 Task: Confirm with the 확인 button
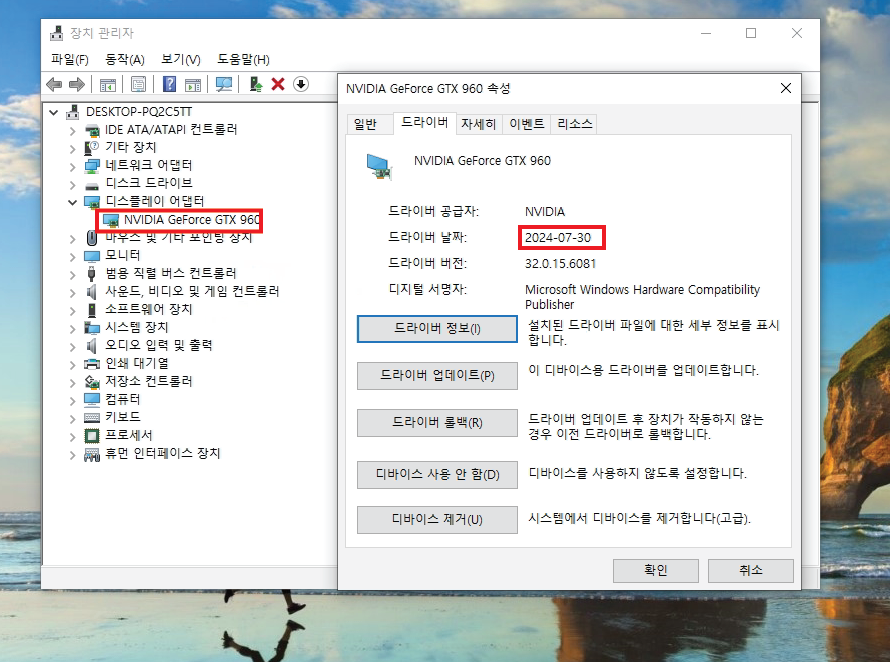[x=656, y=570]
